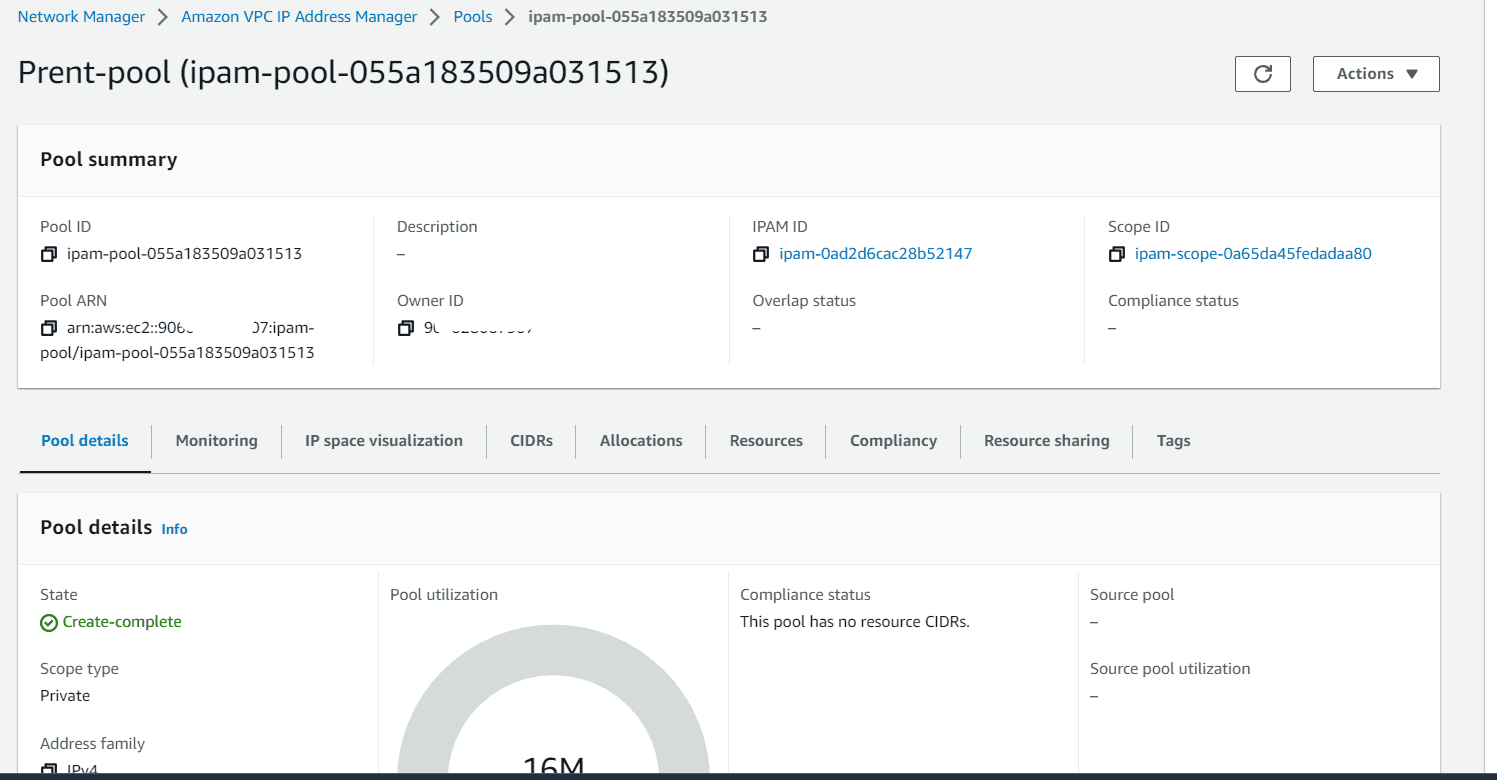Click the Overlap status label
The height and width of the screenshot is (780, 1497).
click(804, 301)
